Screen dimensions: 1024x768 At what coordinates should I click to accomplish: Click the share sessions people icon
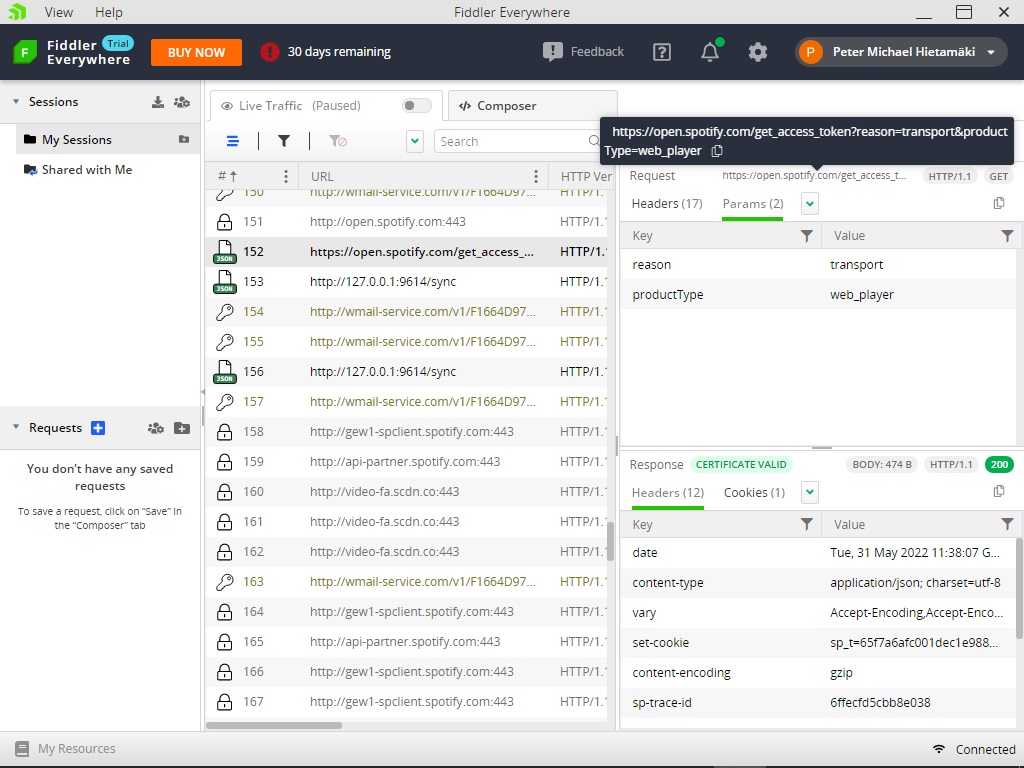tap(181, 102)
